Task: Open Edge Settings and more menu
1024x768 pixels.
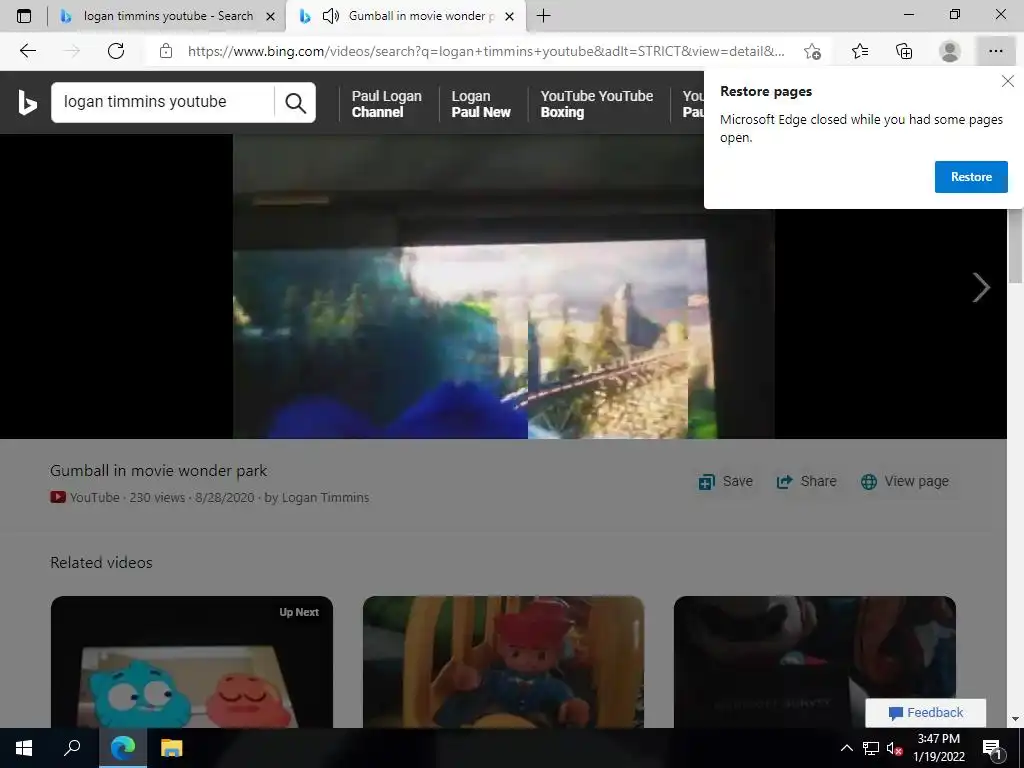Action: pyautogui.click(x=995, y=51)
